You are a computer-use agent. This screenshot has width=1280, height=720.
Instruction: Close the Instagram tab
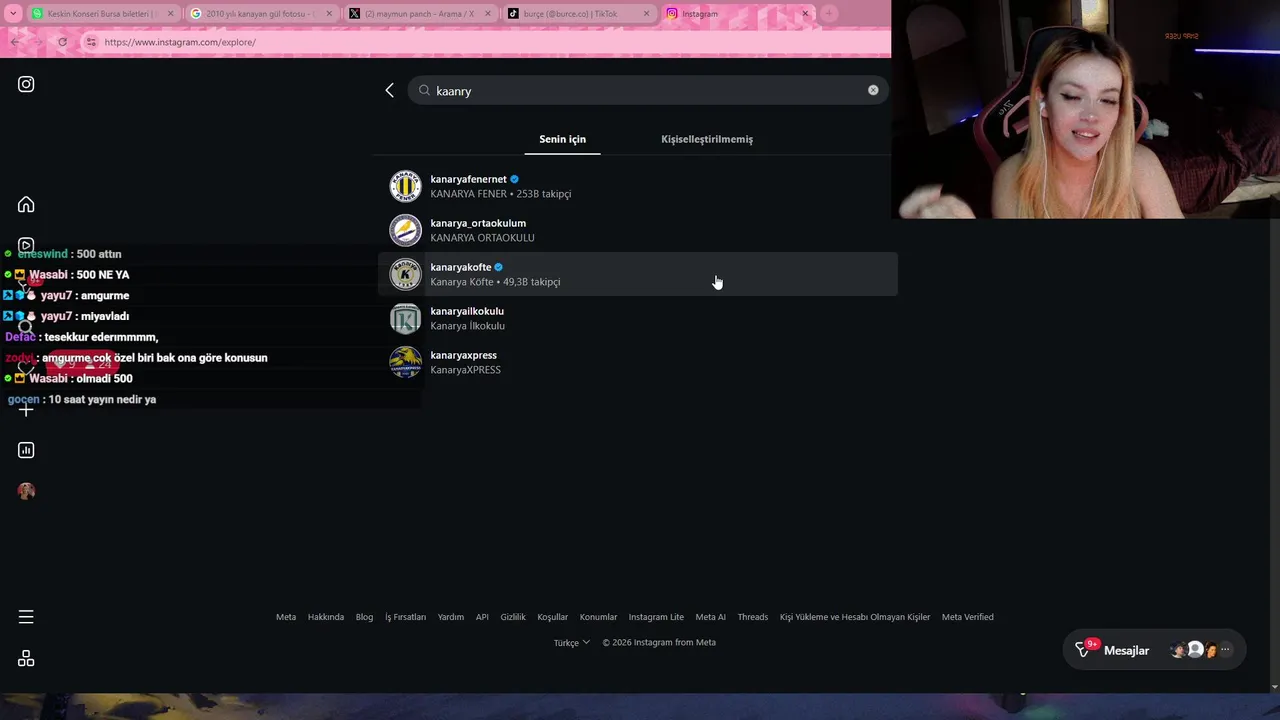point(805,14)
